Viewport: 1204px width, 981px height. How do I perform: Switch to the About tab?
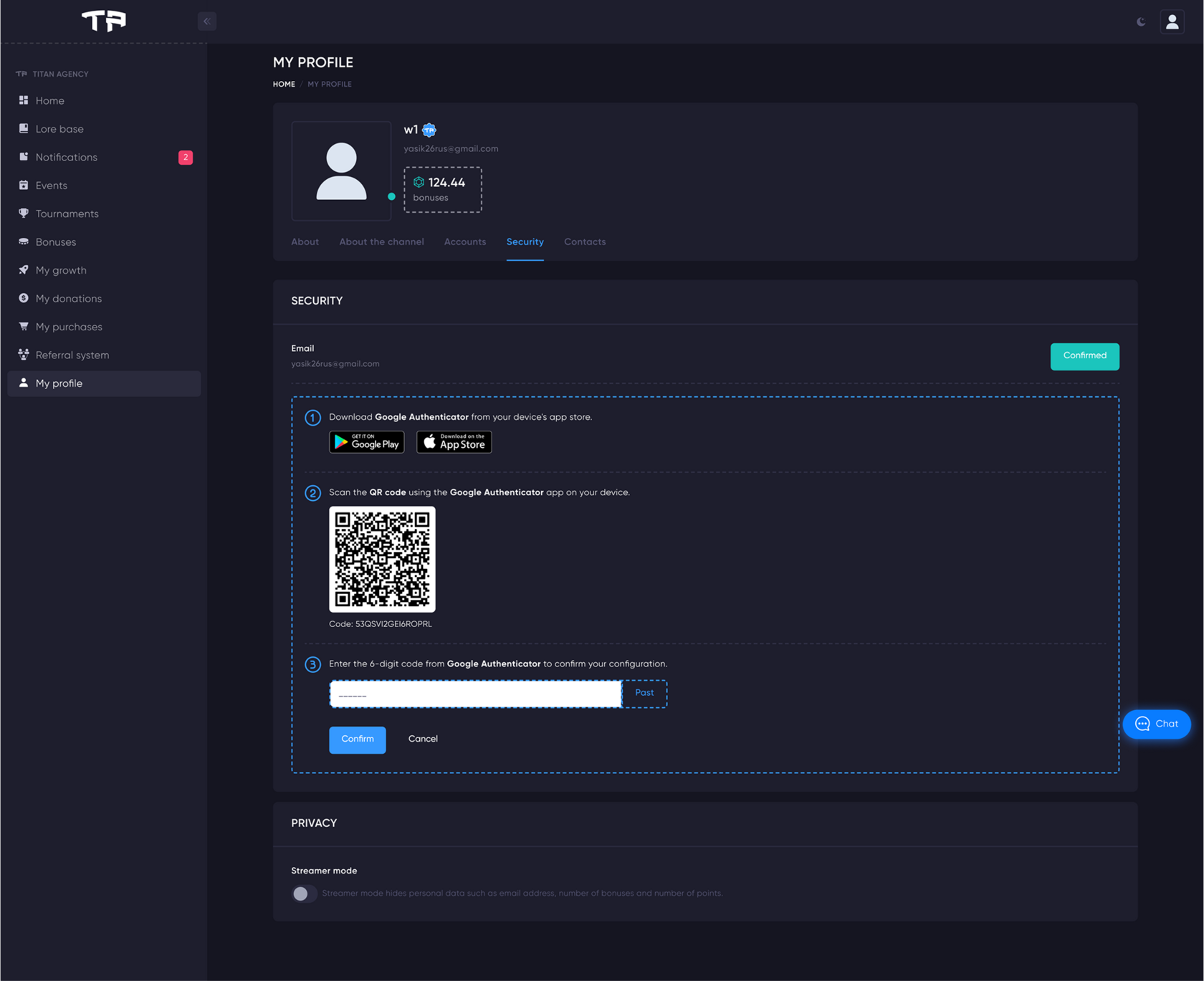pyautogui.click(x=305, y=242)
